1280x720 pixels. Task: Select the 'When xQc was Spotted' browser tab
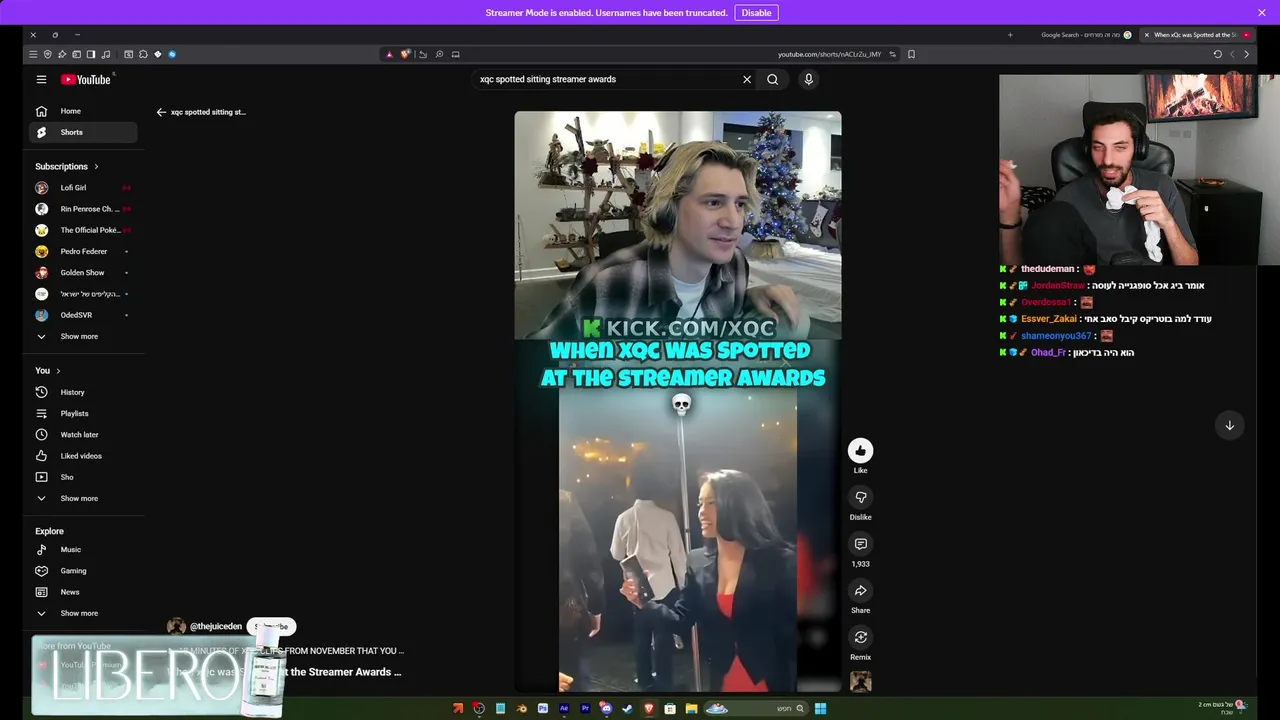1196,35
